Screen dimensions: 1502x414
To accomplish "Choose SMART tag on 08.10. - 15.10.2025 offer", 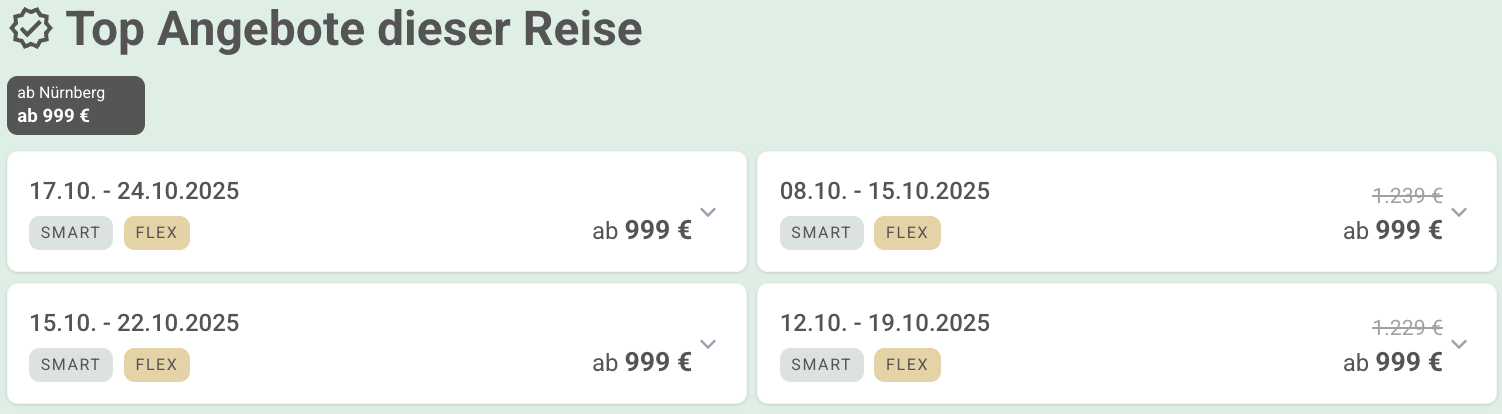I will pyautogui.click(x=821, y=233).
